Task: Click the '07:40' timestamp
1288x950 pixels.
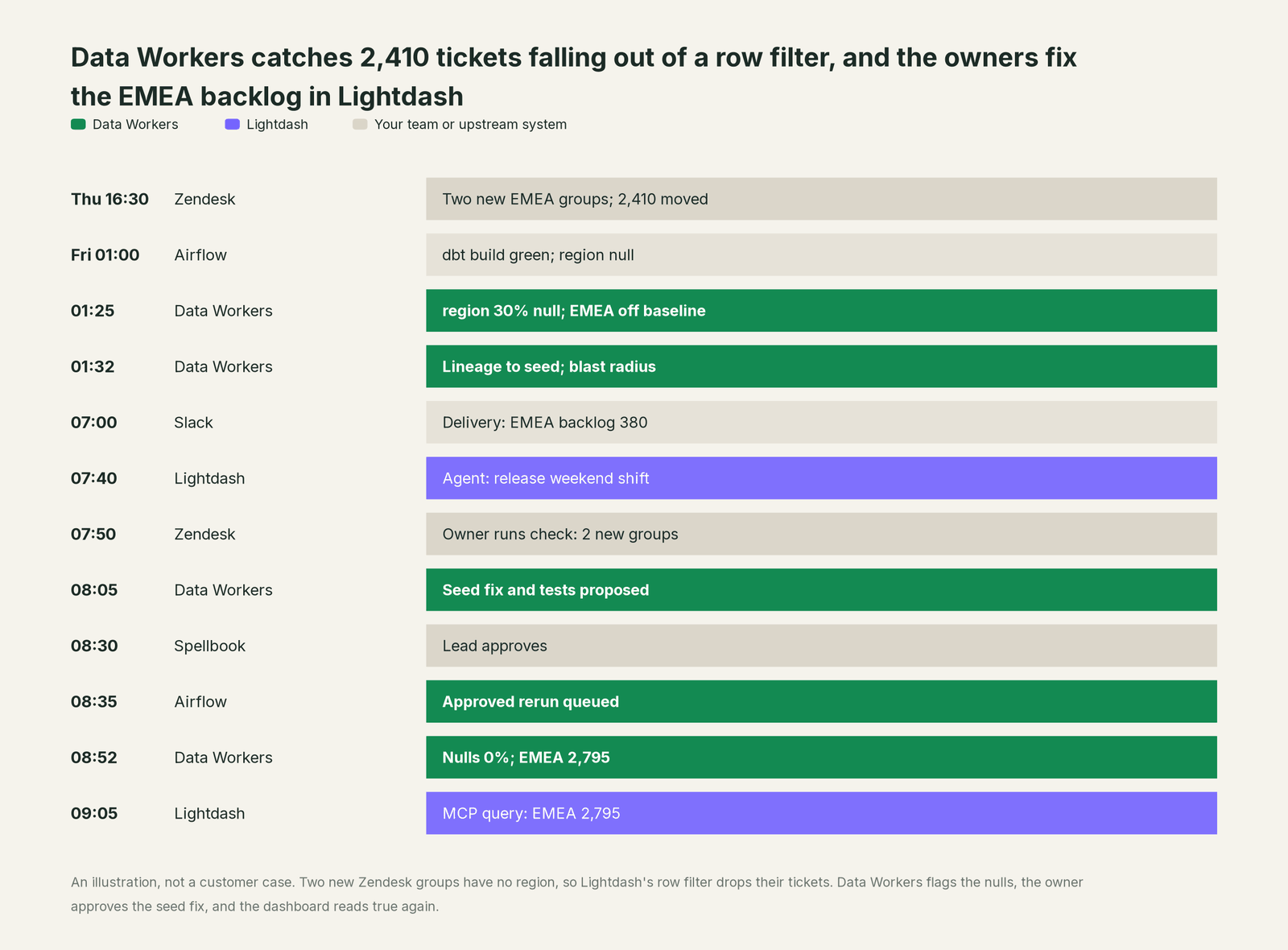Action: pyautogui.click(x=94, y=478)
